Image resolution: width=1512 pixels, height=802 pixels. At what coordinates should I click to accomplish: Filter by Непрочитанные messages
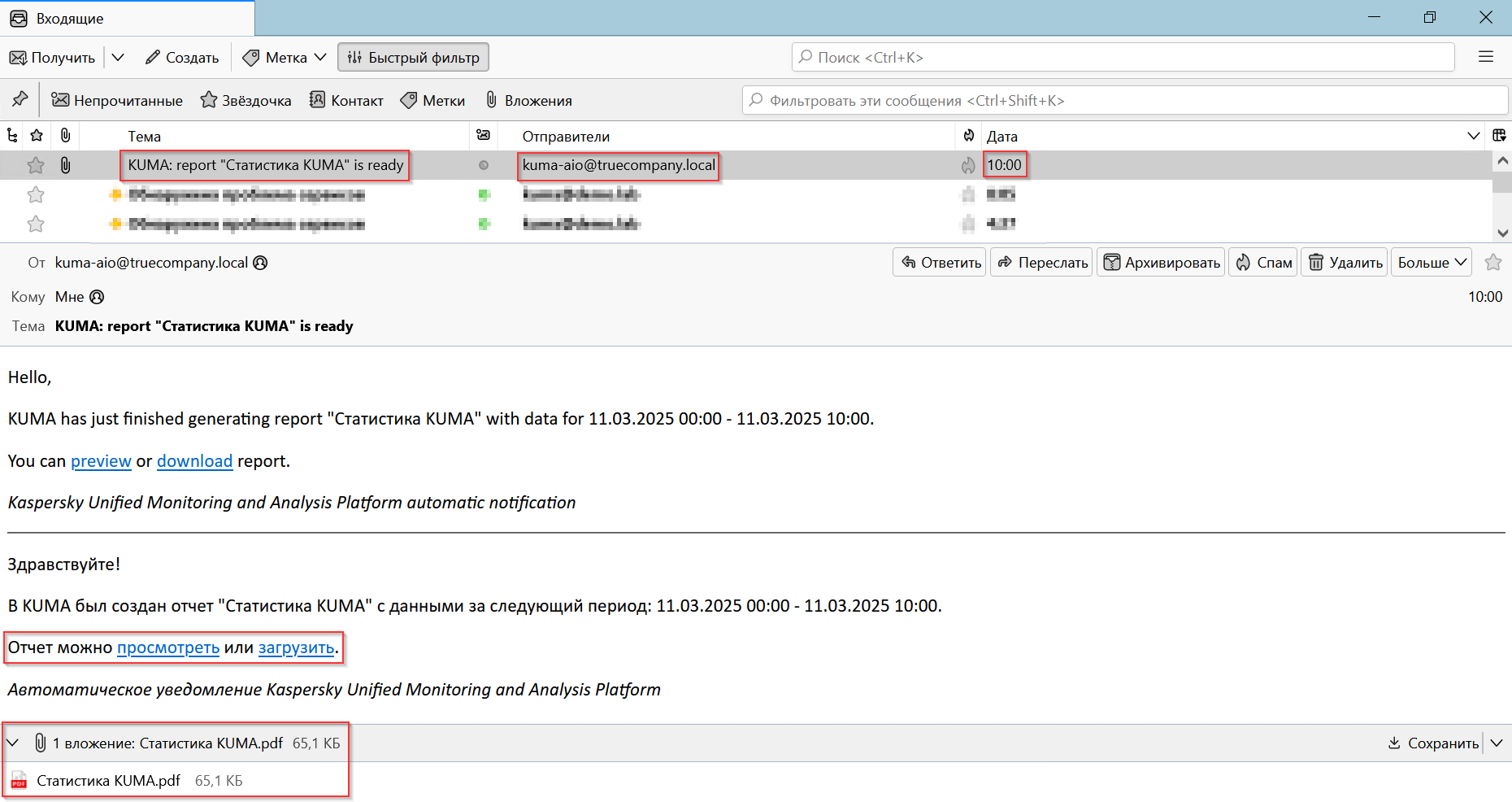[x=117, y=100]
